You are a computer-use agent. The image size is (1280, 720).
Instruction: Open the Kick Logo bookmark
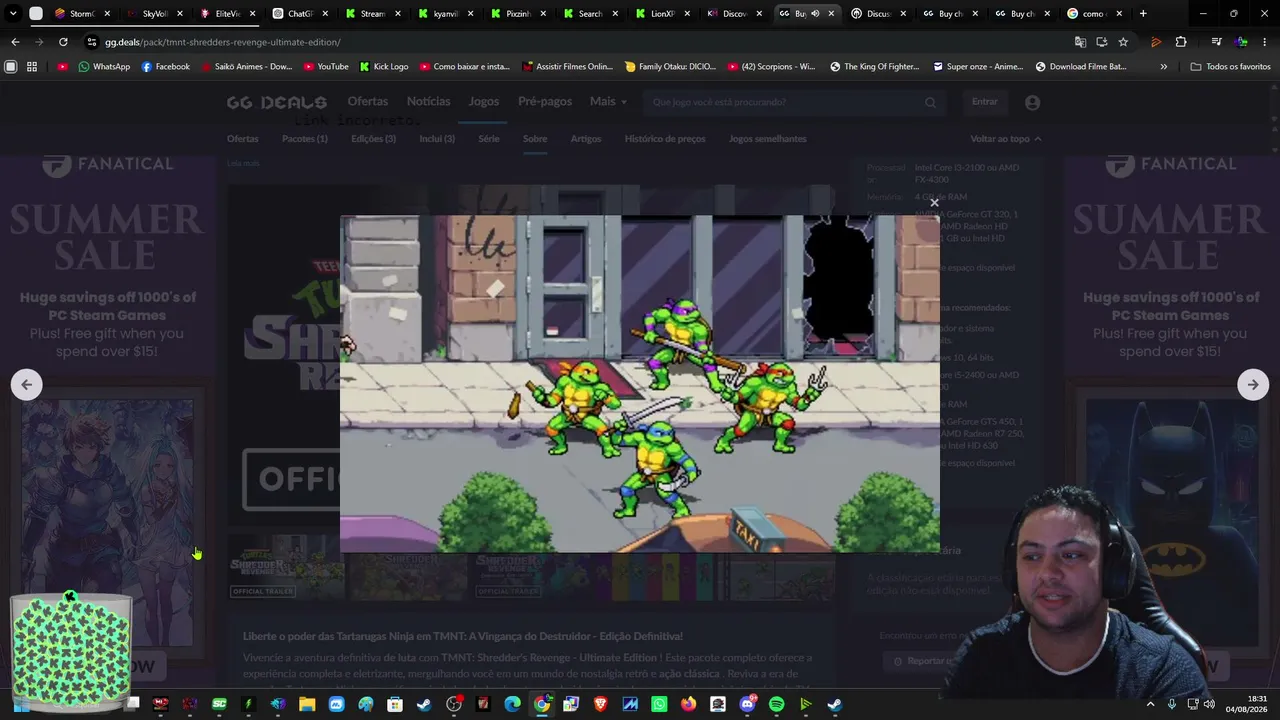click(383, 66)
